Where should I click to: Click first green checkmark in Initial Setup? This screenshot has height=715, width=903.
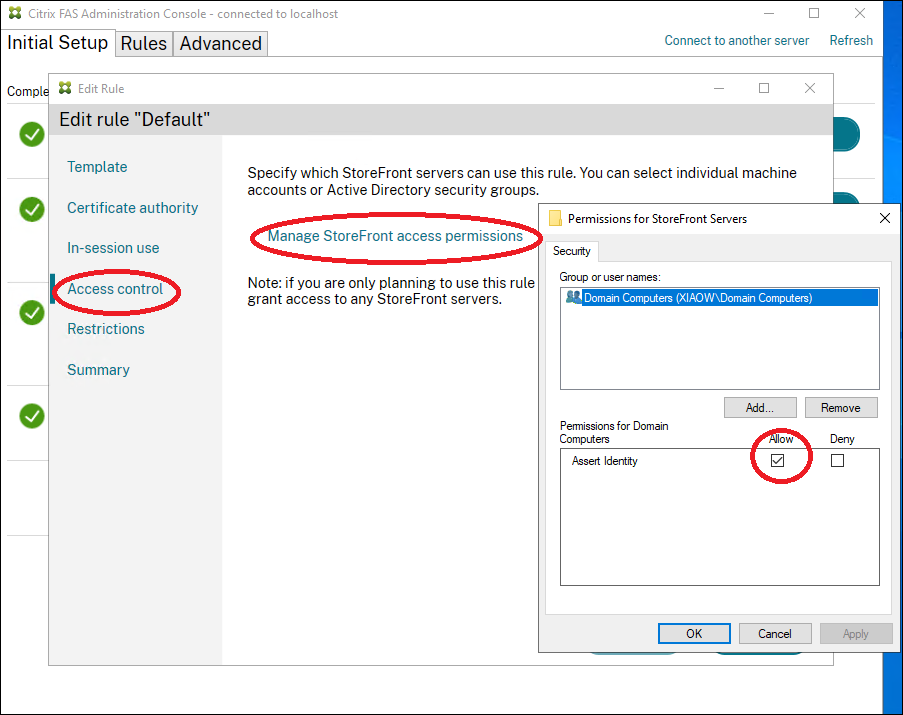tap(32, 135)
